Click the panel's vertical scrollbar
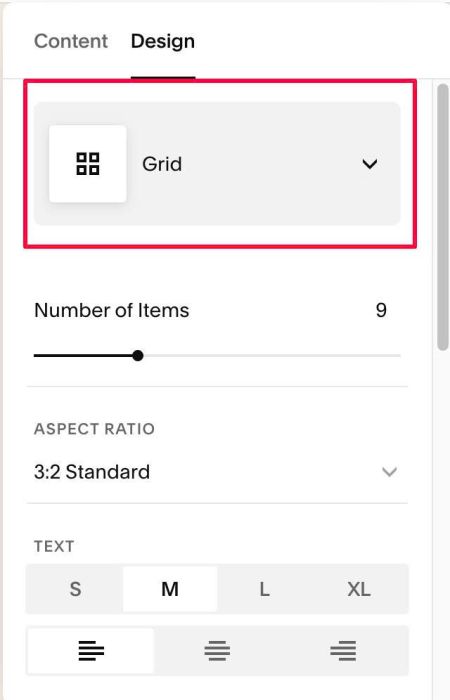Screen dimensions: 450x700 coord(442,217)
